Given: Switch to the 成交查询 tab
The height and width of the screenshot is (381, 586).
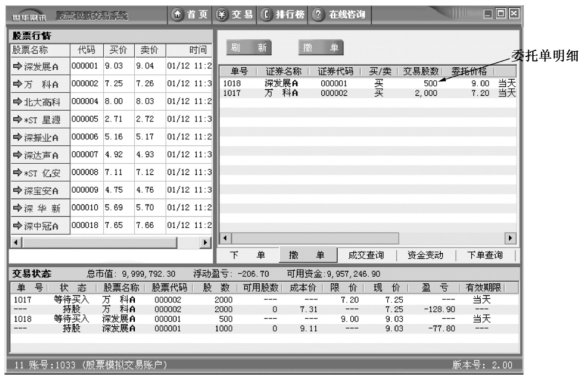Looking at the screenshot, I should 366,255.
